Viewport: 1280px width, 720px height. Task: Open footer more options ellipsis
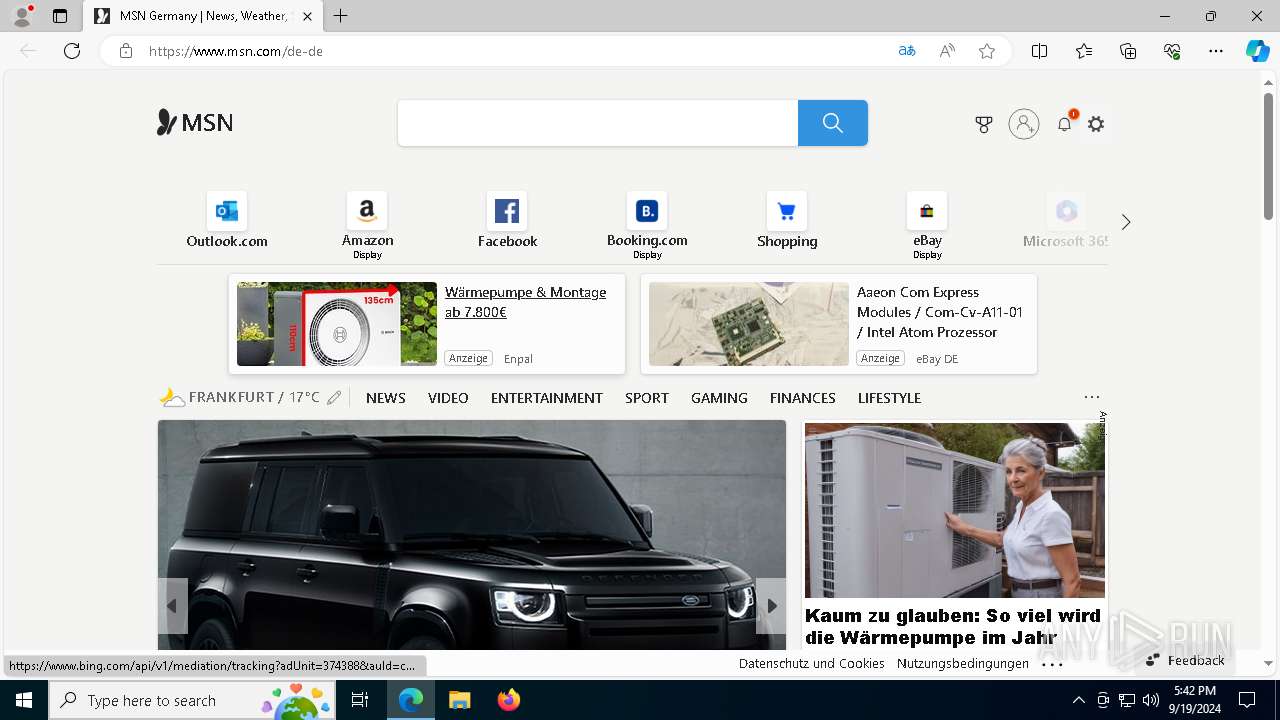pos(1052,663)
